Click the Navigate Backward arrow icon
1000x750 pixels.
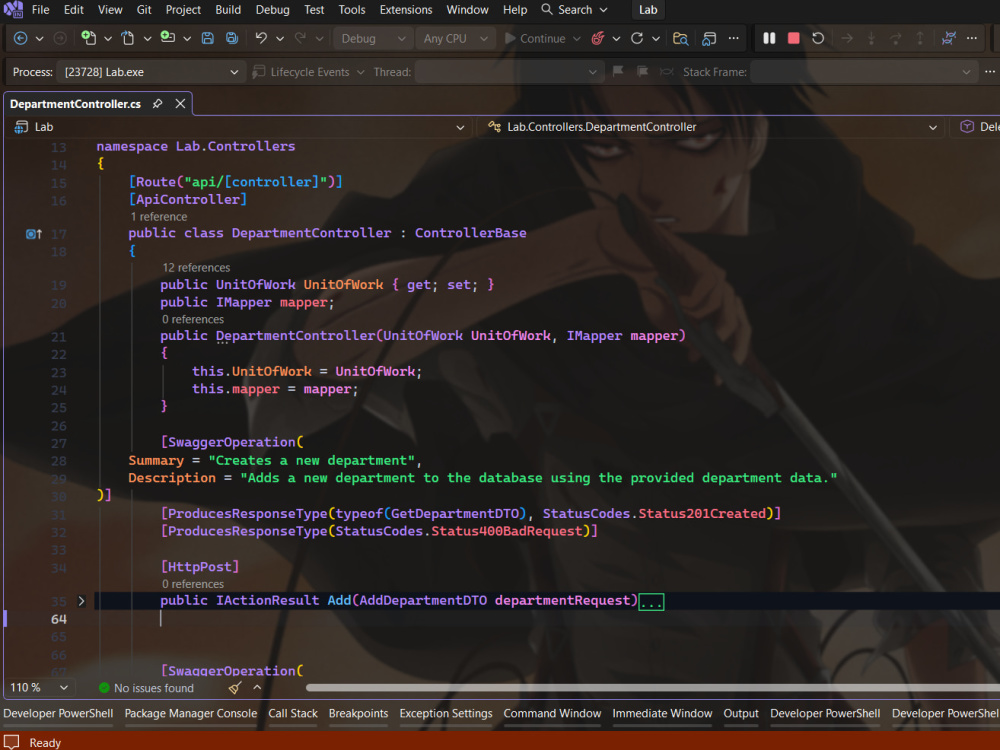20,38
